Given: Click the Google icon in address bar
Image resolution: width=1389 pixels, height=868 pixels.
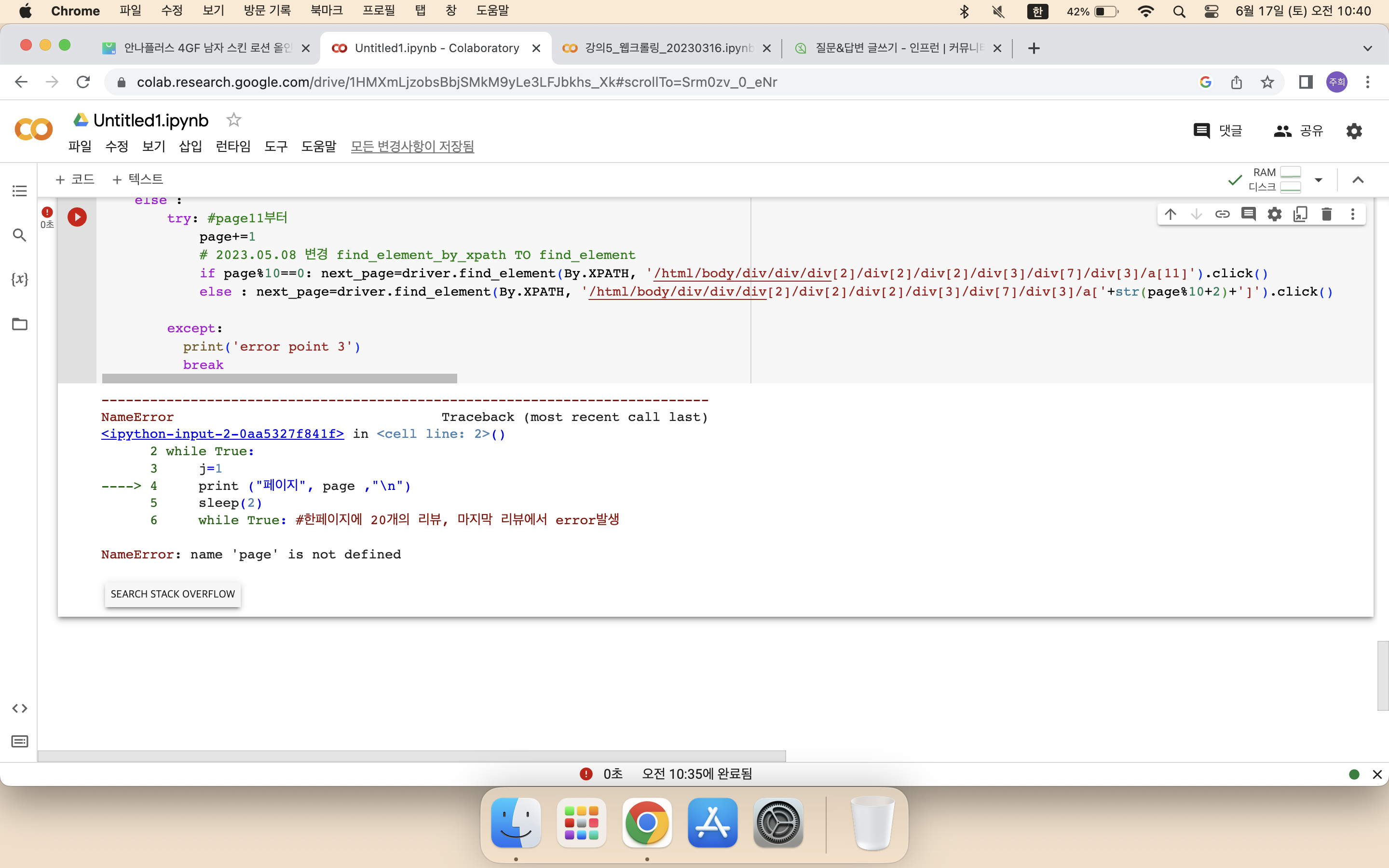Looking at the screenshot, I should pyautogui.click(x=1205, y=82).
